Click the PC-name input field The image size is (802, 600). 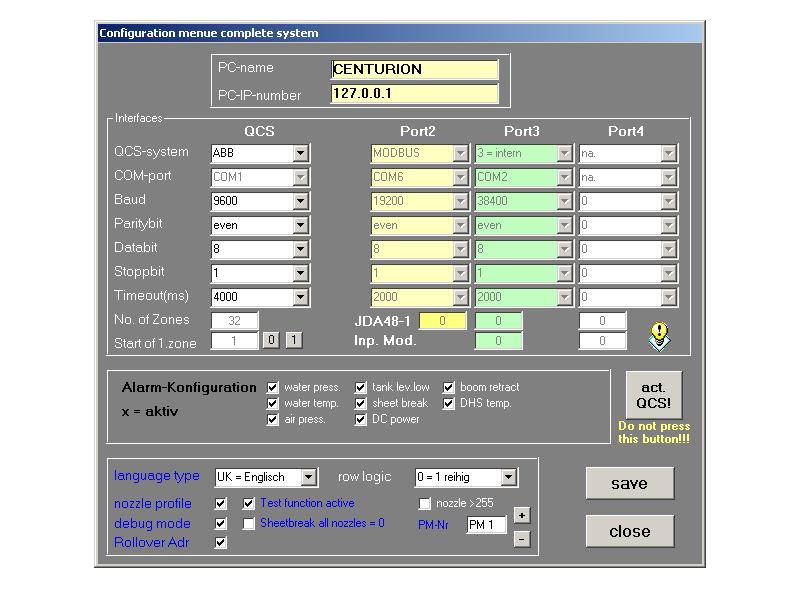tap(414, 69)
